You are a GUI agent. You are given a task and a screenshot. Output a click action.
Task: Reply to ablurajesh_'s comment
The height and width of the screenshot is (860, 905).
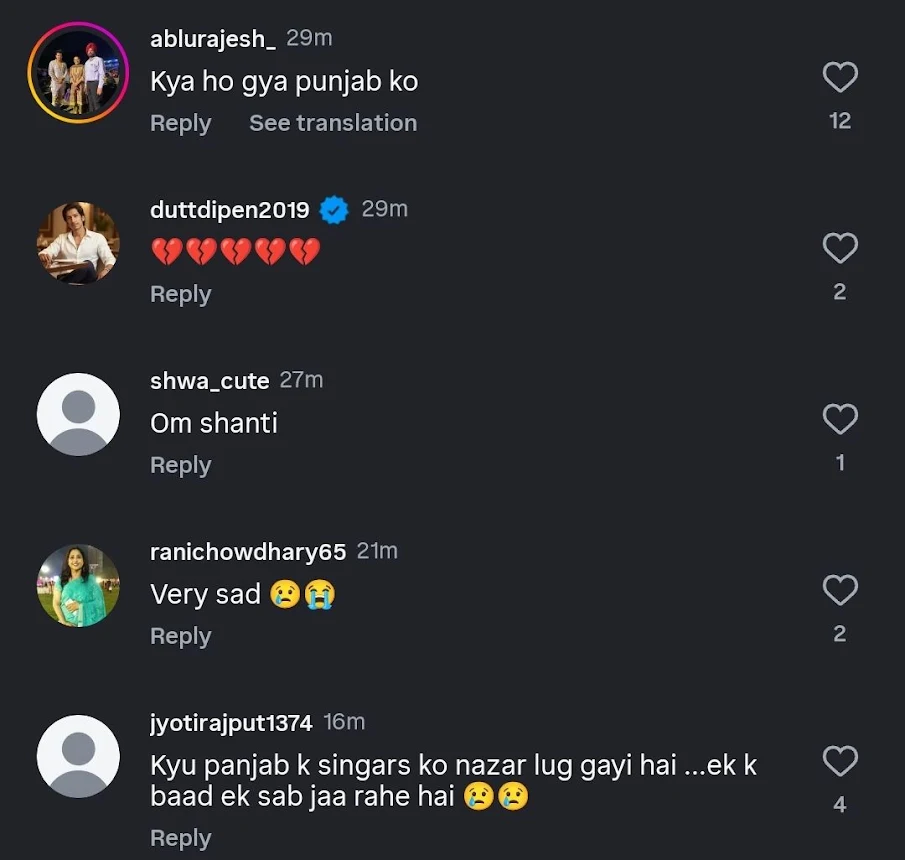click(180, 123)
